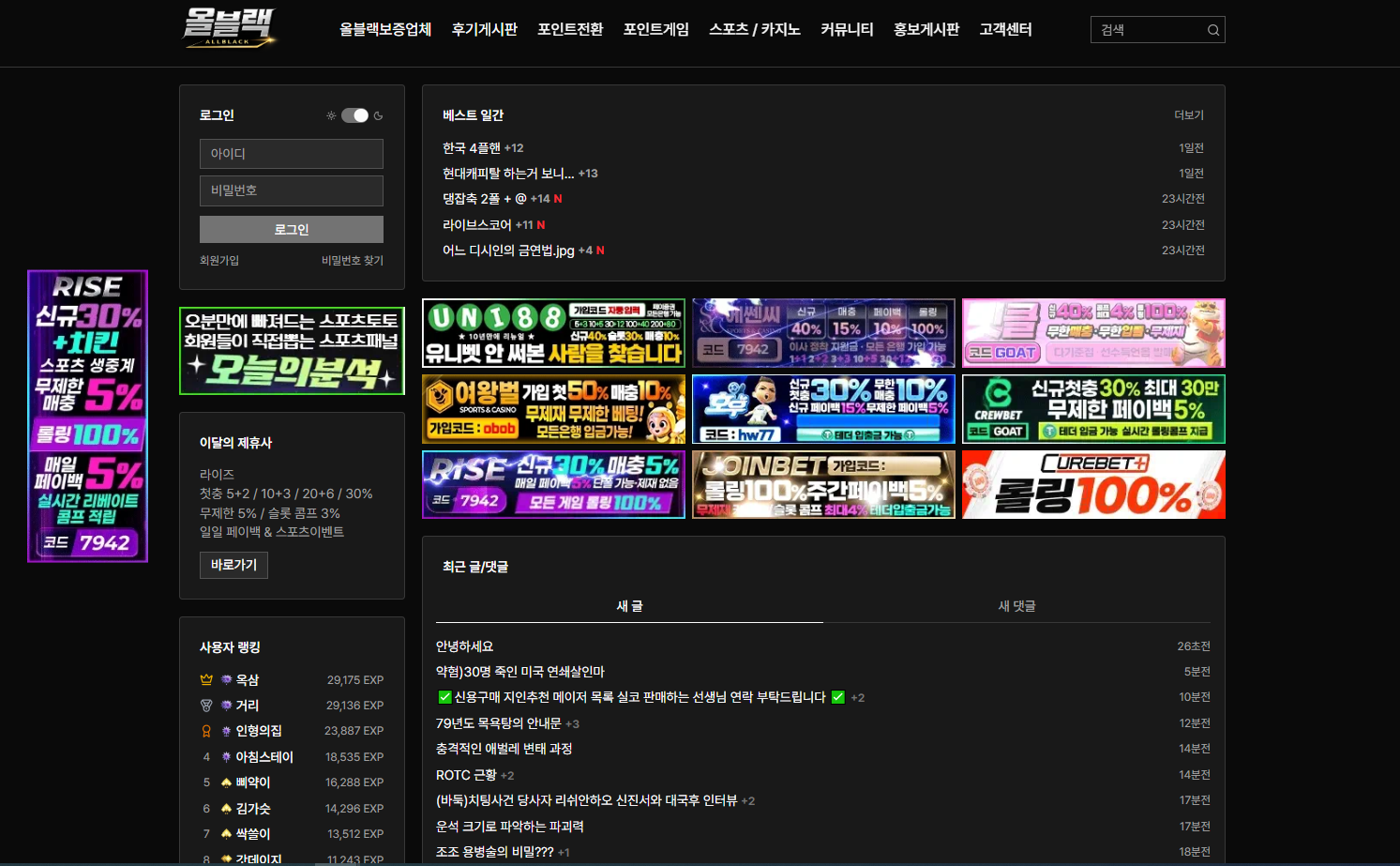
Task: Click the search magnifier icon
Action: coord(1212,30)
